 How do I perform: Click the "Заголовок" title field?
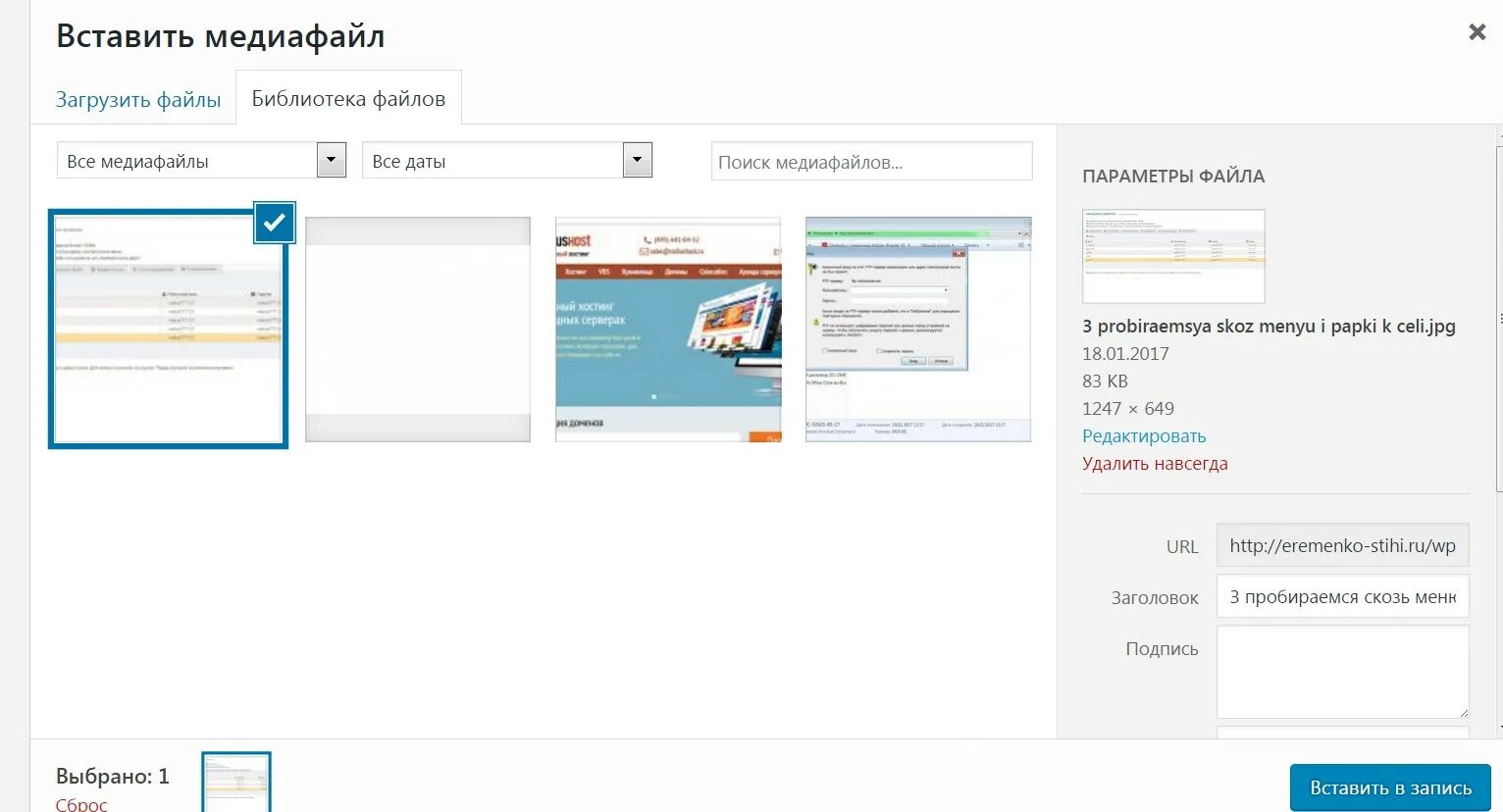[1341, 595]
